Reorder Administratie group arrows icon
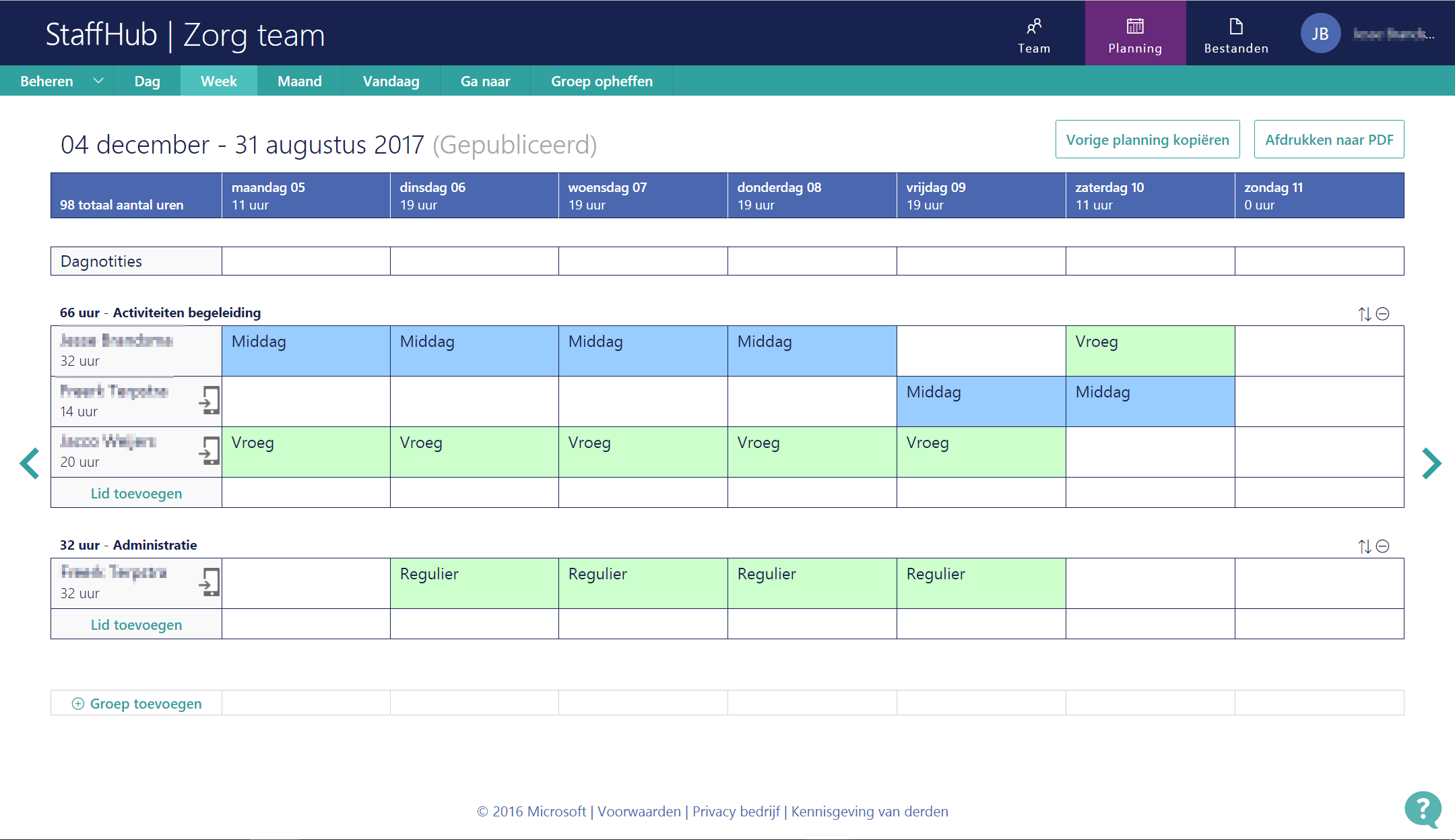Image resolution: width=1455 pixels, height=840 pixels. coord(1365,546)
